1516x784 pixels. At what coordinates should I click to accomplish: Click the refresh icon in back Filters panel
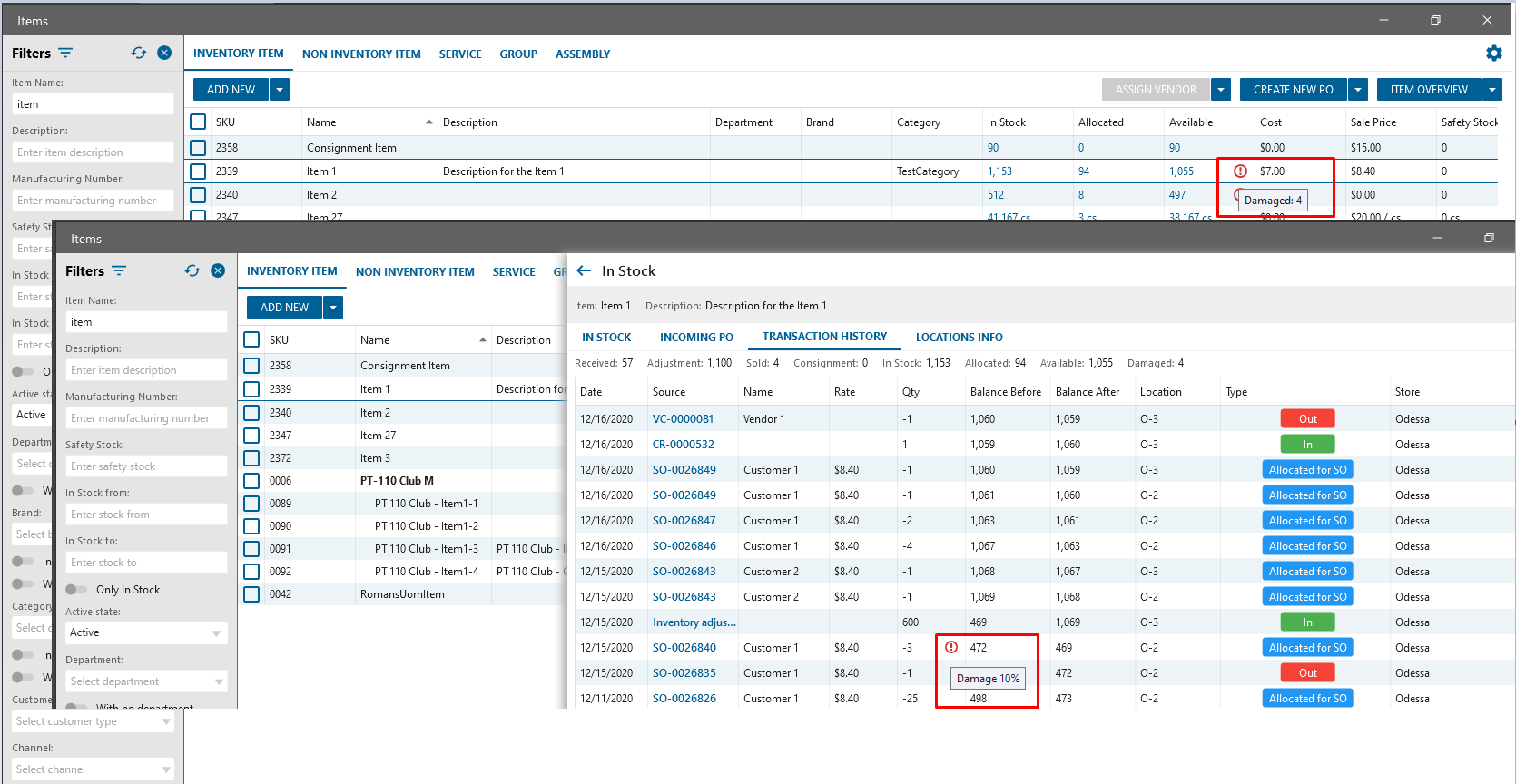point(139,54)
